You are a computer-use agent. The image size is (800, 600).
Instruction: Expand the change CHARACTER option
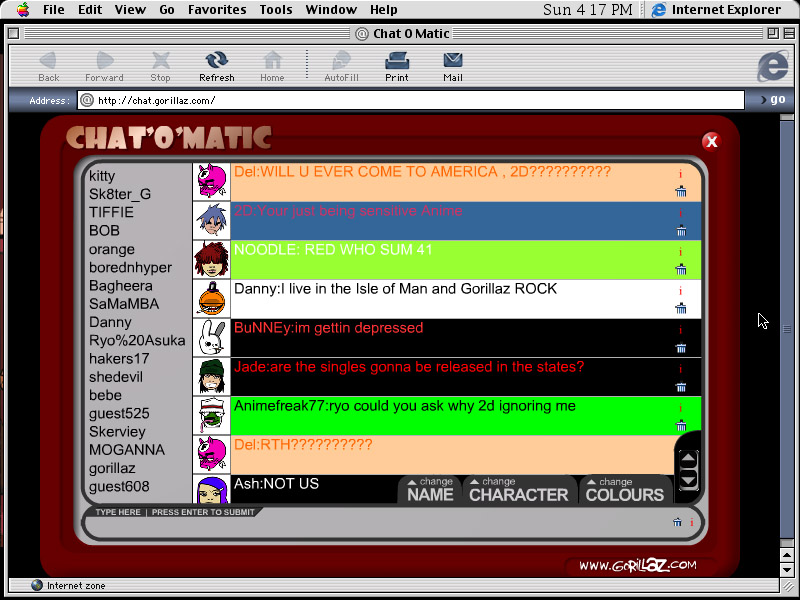517,490
